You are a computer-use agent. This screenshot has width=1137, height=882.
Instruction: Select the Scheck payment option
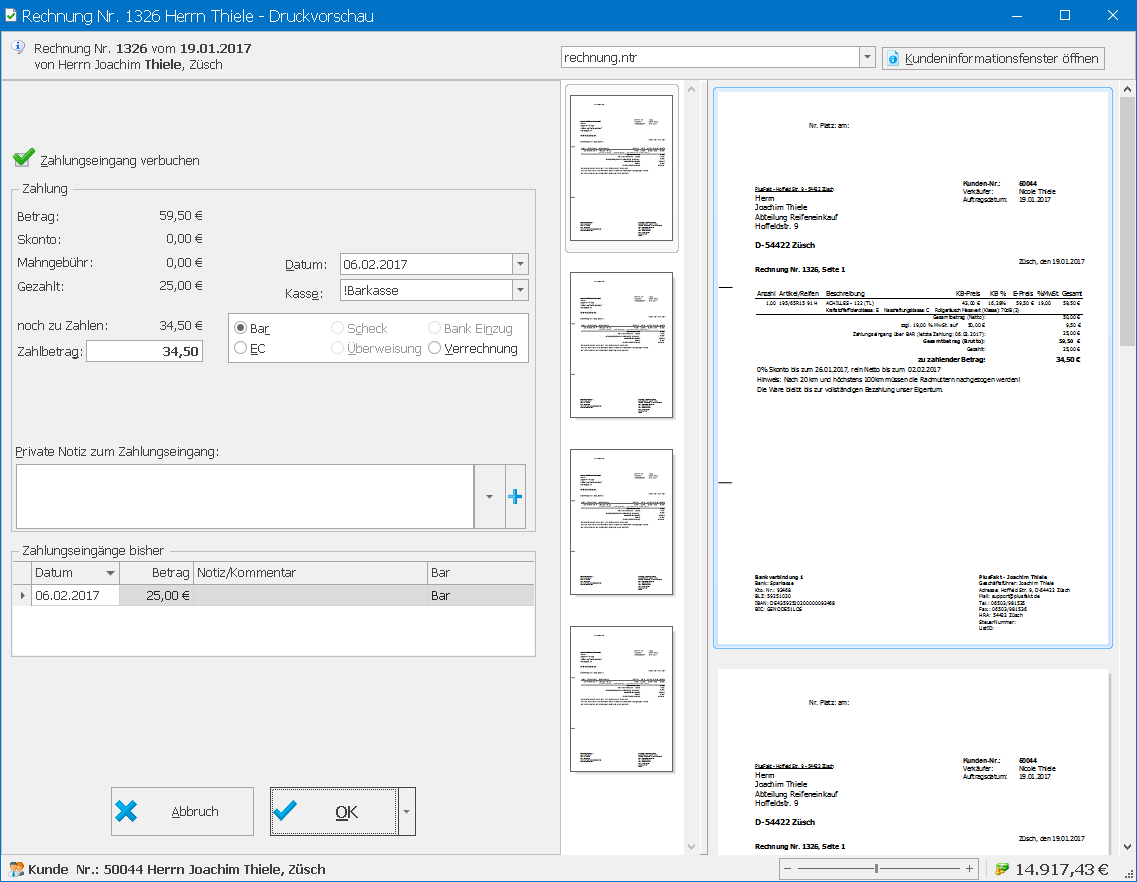tap(359, 329)
